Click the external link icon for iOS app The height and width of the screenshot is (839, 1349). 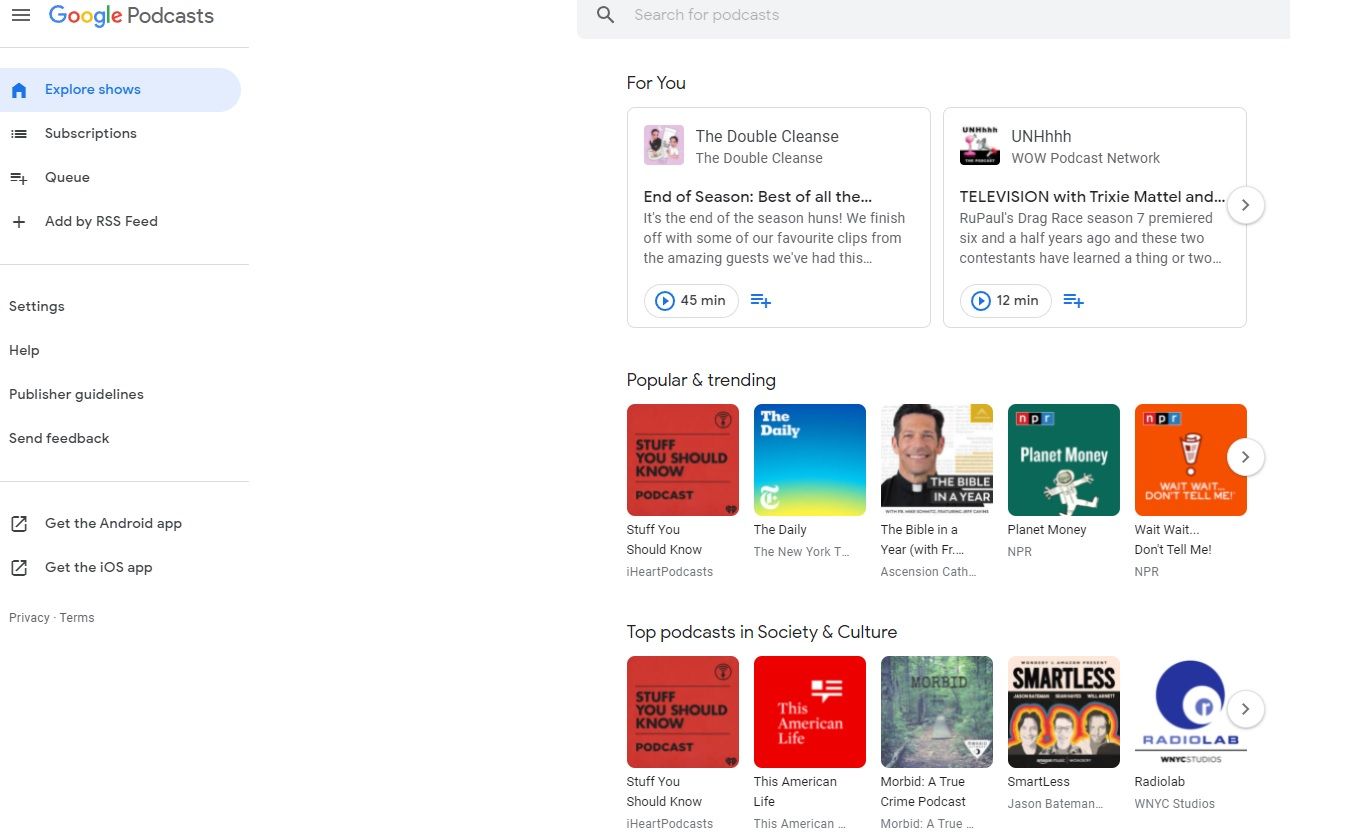19,568
